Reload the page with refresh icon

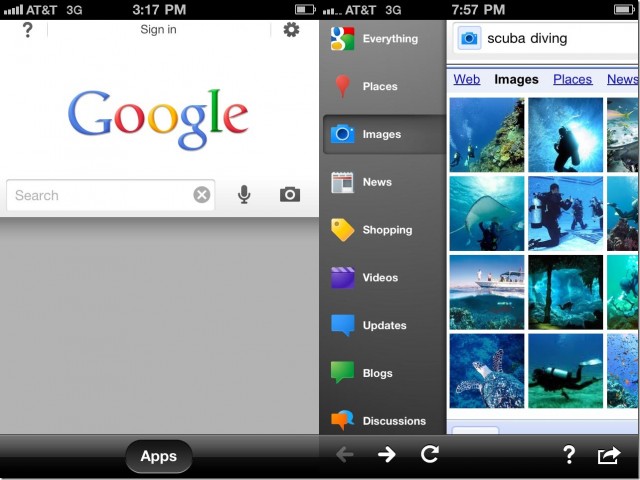tap(430, 454)
